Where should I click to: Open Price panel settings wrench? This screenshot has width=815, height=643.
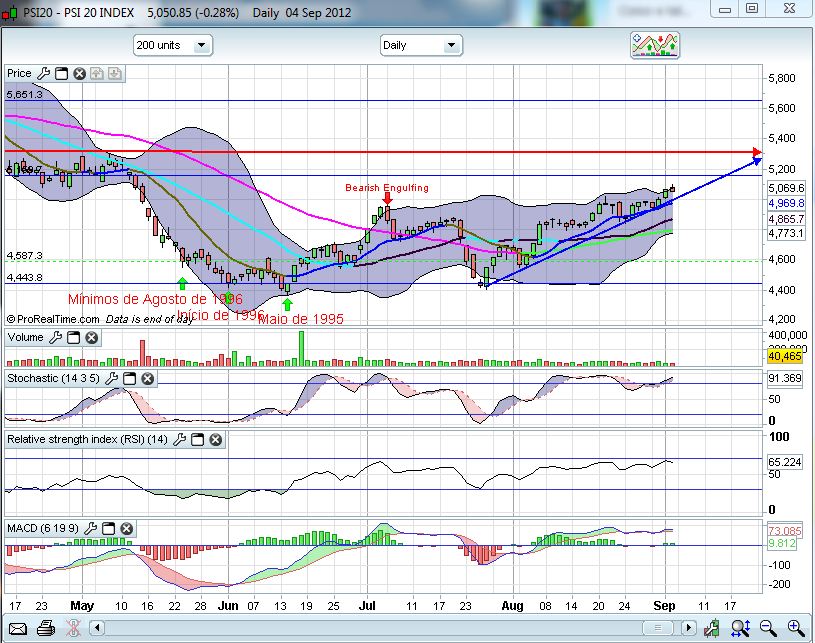point(44,73)
